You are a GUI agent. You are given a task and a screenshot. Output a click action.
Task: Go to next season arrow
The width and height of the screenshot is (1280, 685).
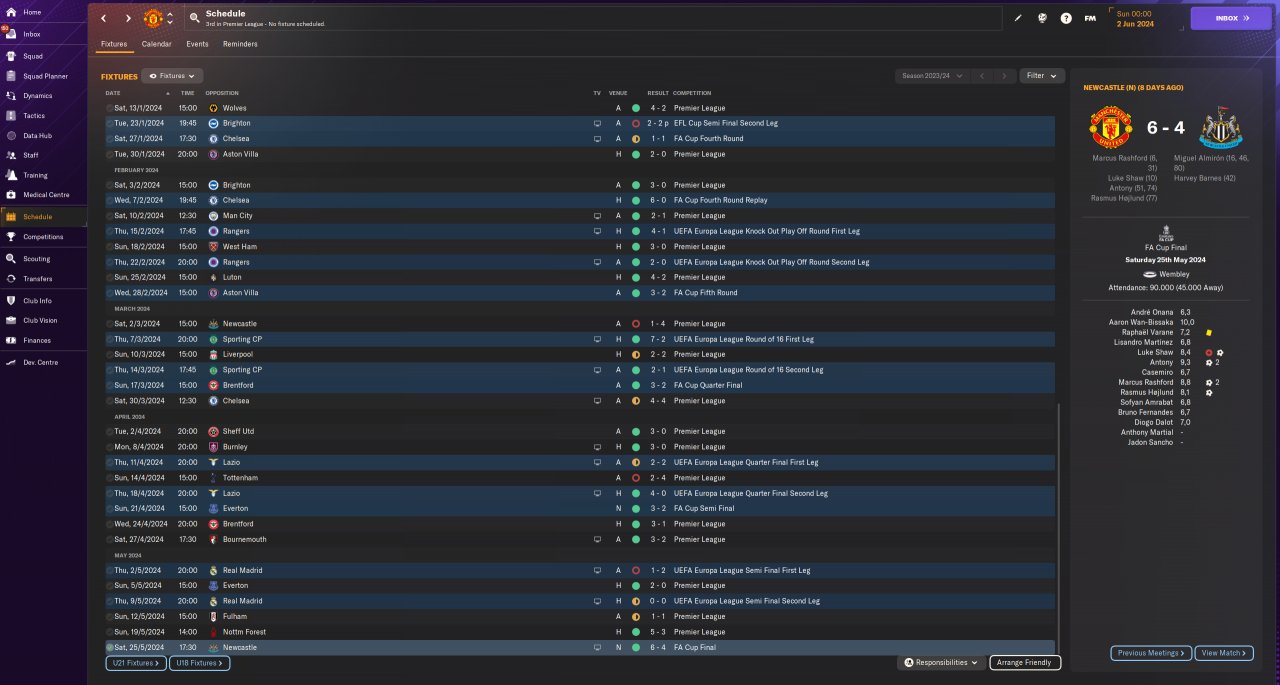(x=1005, y=76)
